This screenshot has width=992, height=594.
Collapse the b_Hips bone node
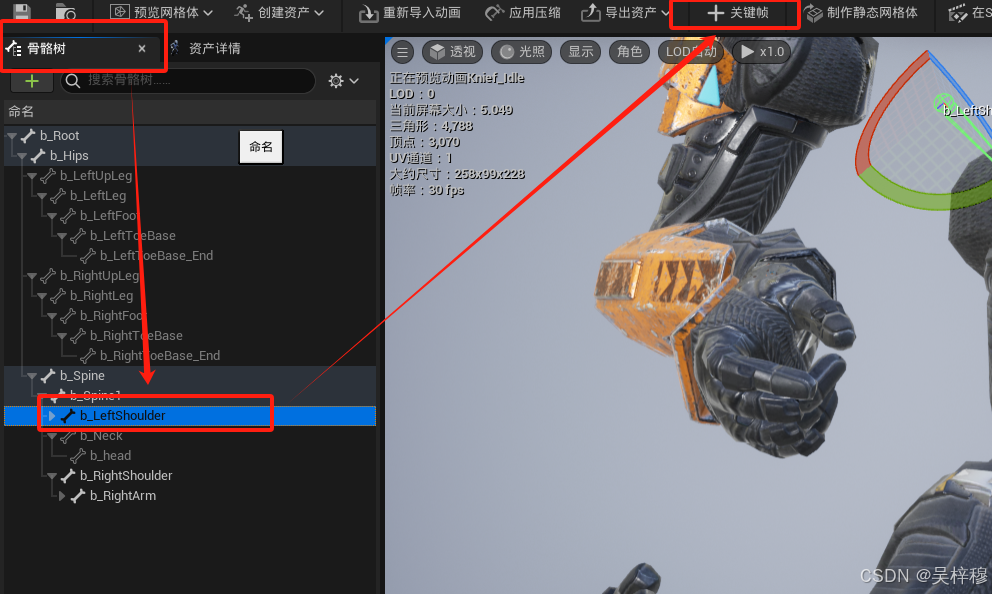click(x=22, y=156)
